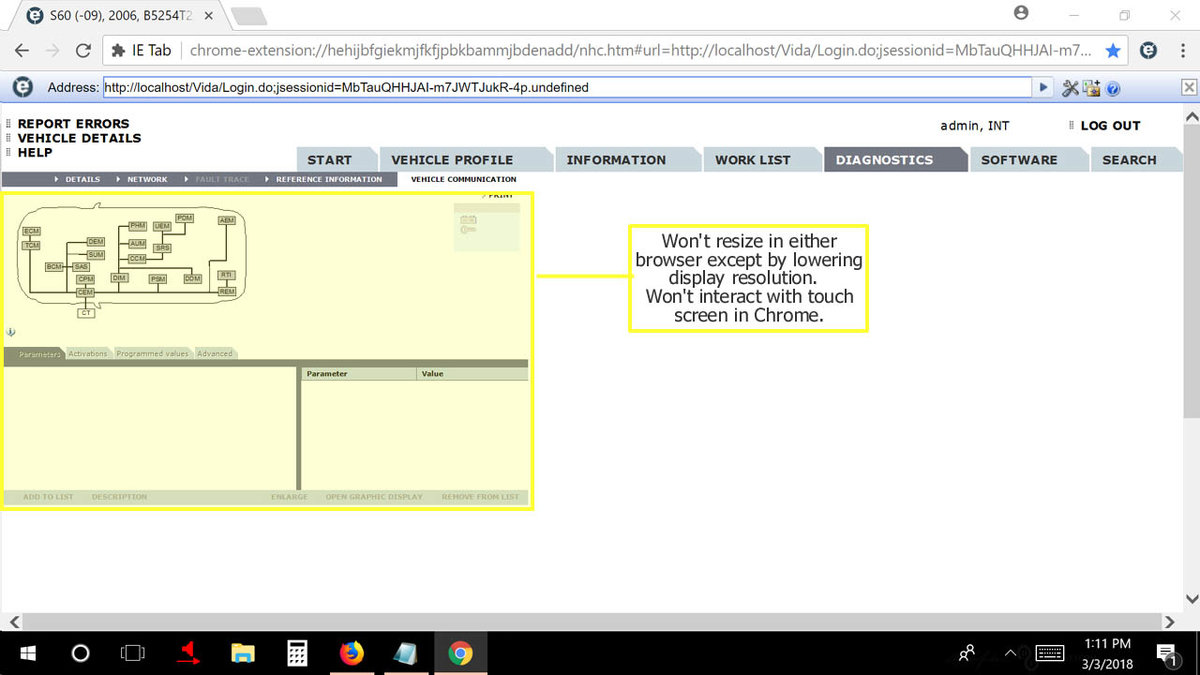Click the IE Tab tools wrench icon
The height and width of the screenshot is (675, 1200).
1070,88
